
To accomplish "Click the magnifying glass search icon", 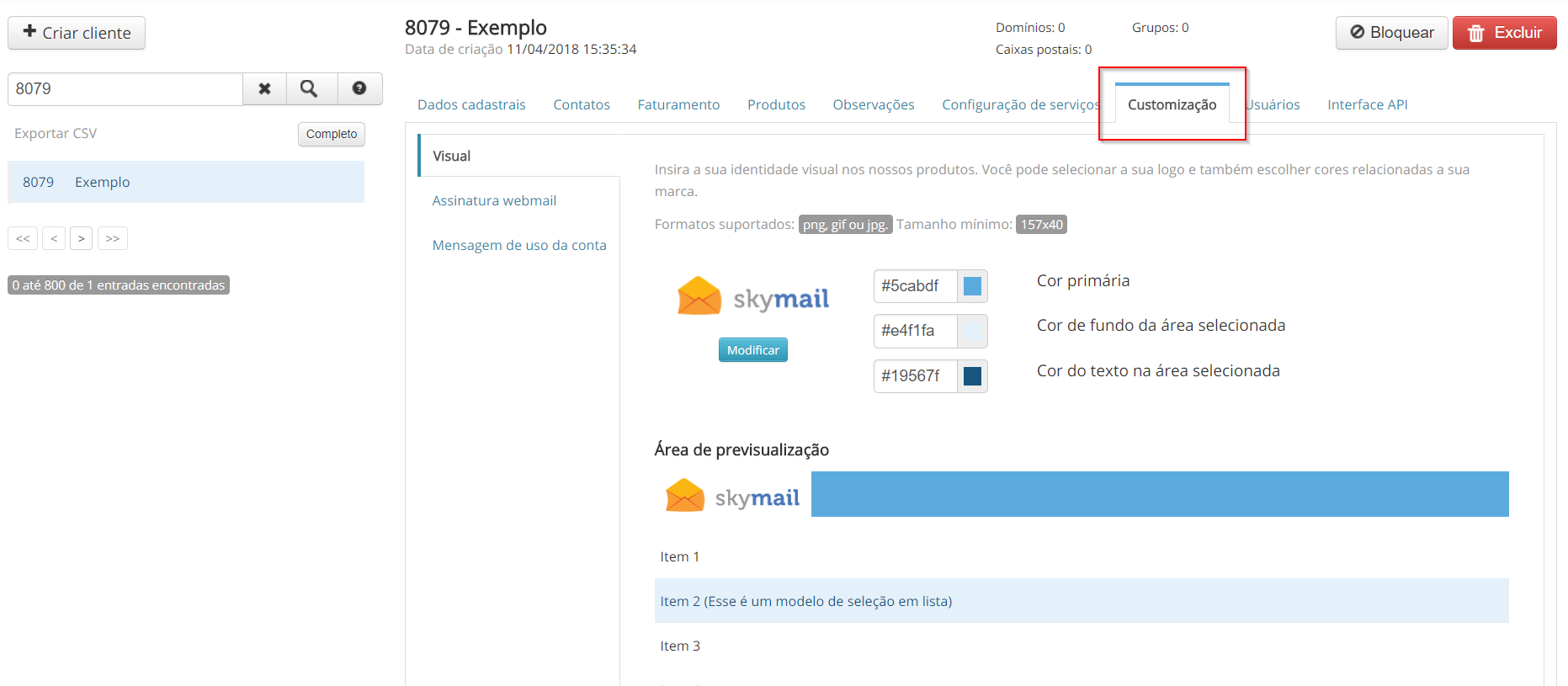I will [309, 88].
